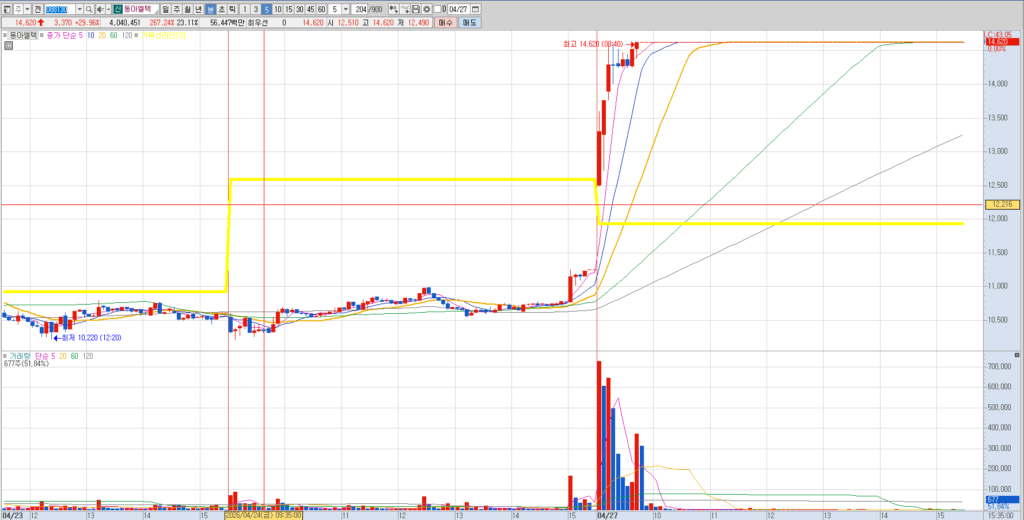This screenshot has width=1024, height=520.
Task: Click the line chart tool icon
Action: point(405,9)
